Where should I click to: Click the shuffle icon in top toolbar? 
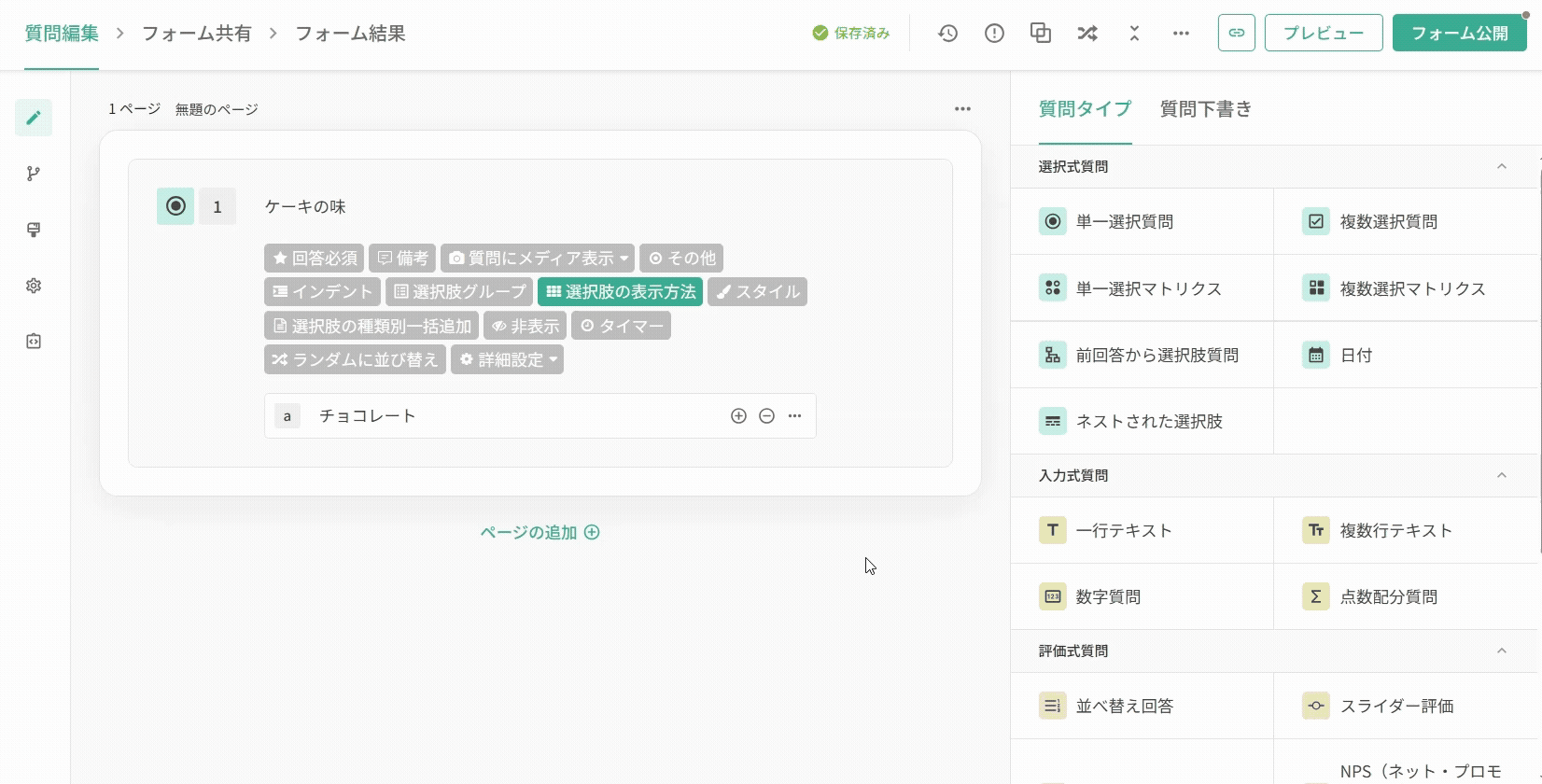[1087, 34]
